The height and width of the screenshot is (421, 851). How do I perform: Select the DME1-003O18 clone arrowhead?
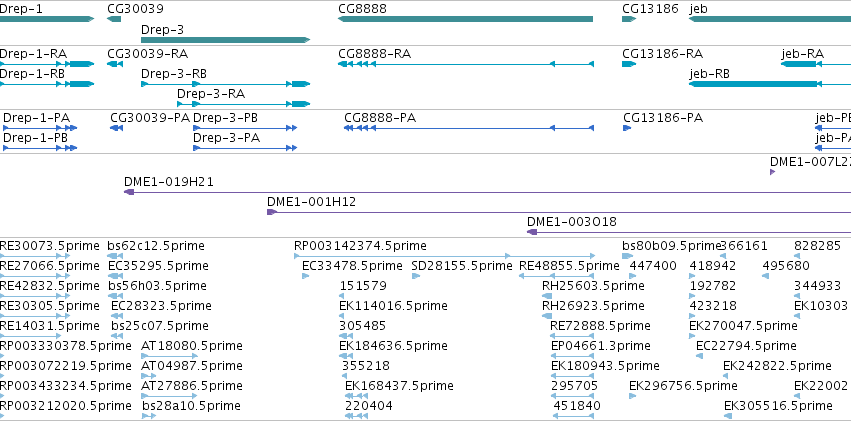(x=532, y=232)
